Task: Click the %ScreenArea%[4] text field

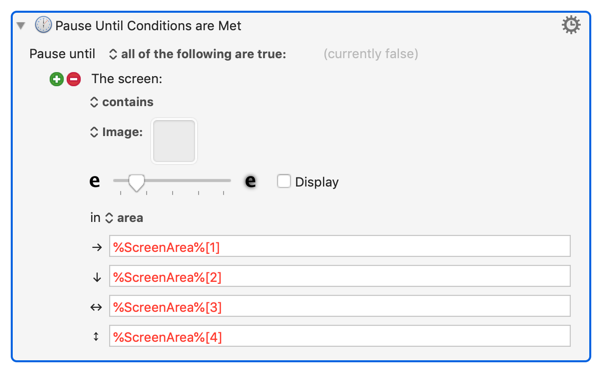Action: pos(340,336)
